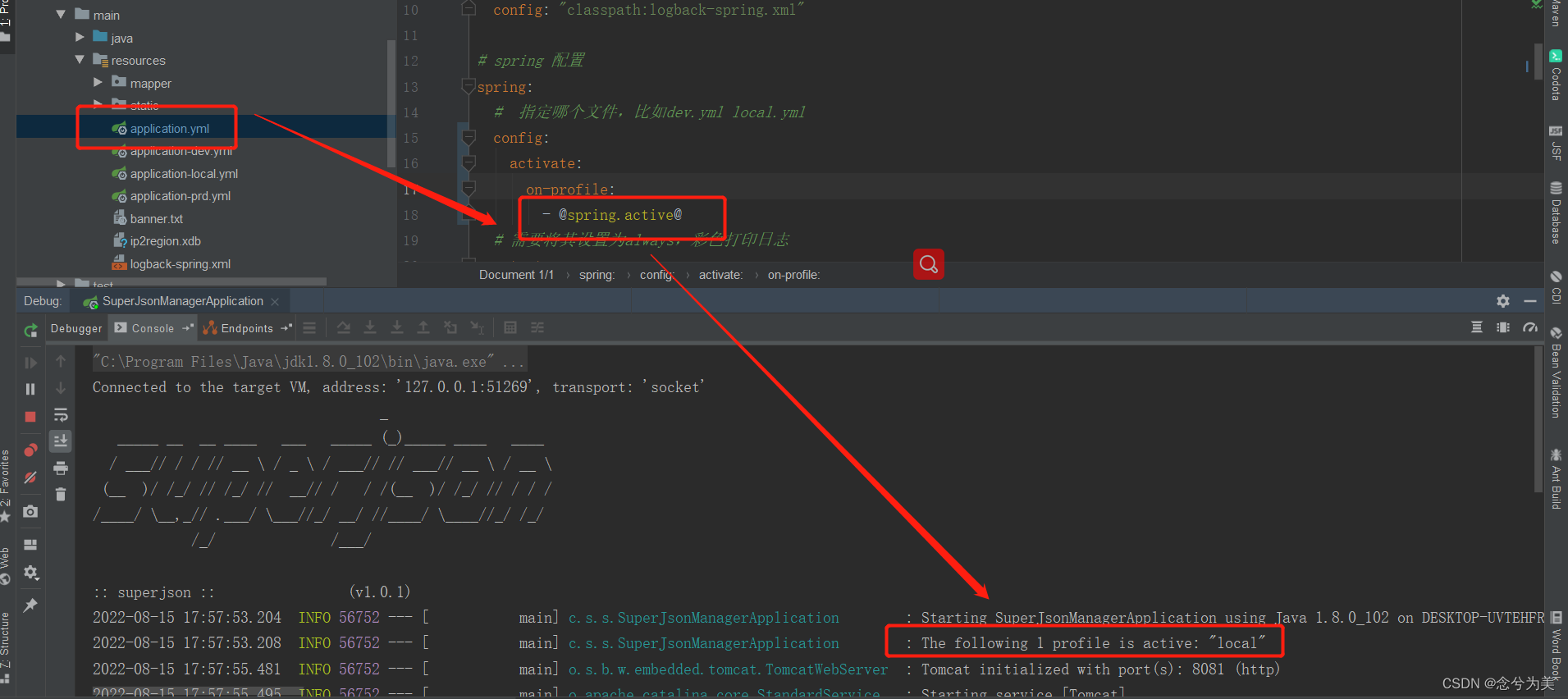Fold the activate: block at line 16
Viewport: 1568px width, 699px height.
[x=469, y=163]
